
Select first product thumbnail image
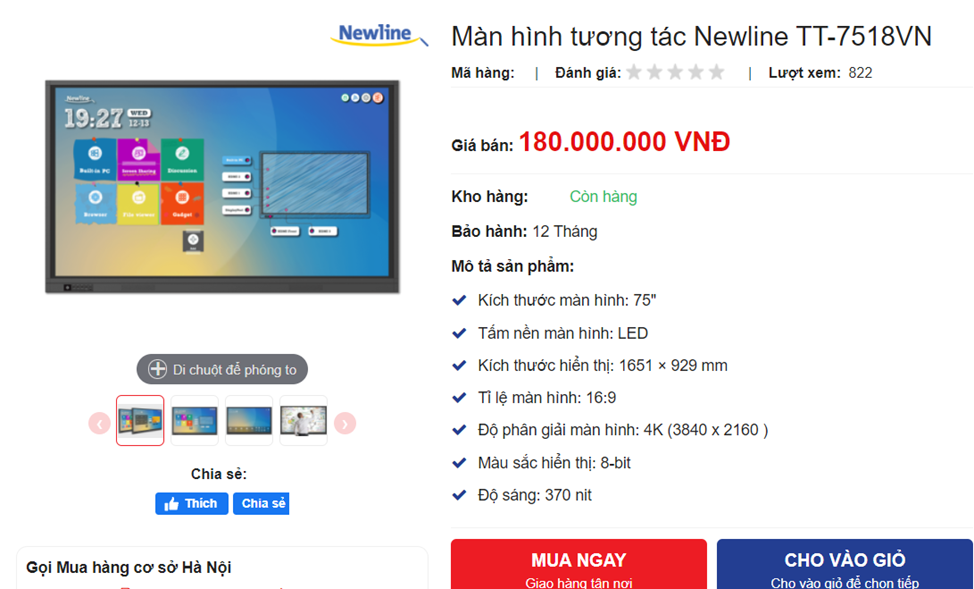(140, 421)
